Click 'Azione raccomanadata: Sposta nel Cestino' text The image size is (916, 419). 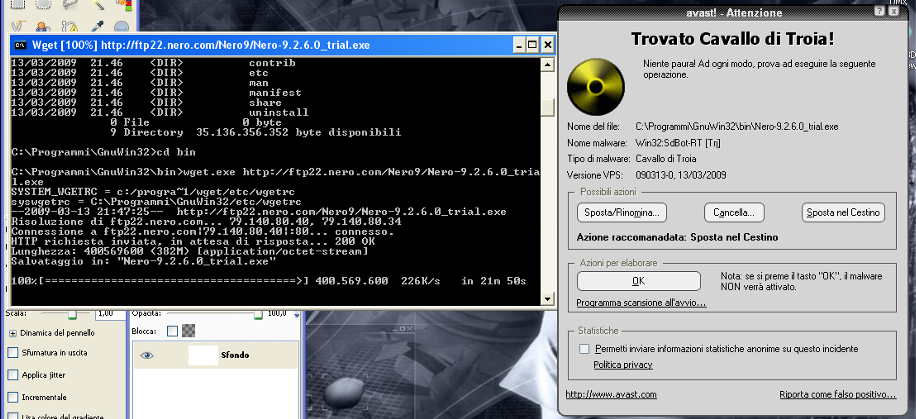tap(677, 238)
